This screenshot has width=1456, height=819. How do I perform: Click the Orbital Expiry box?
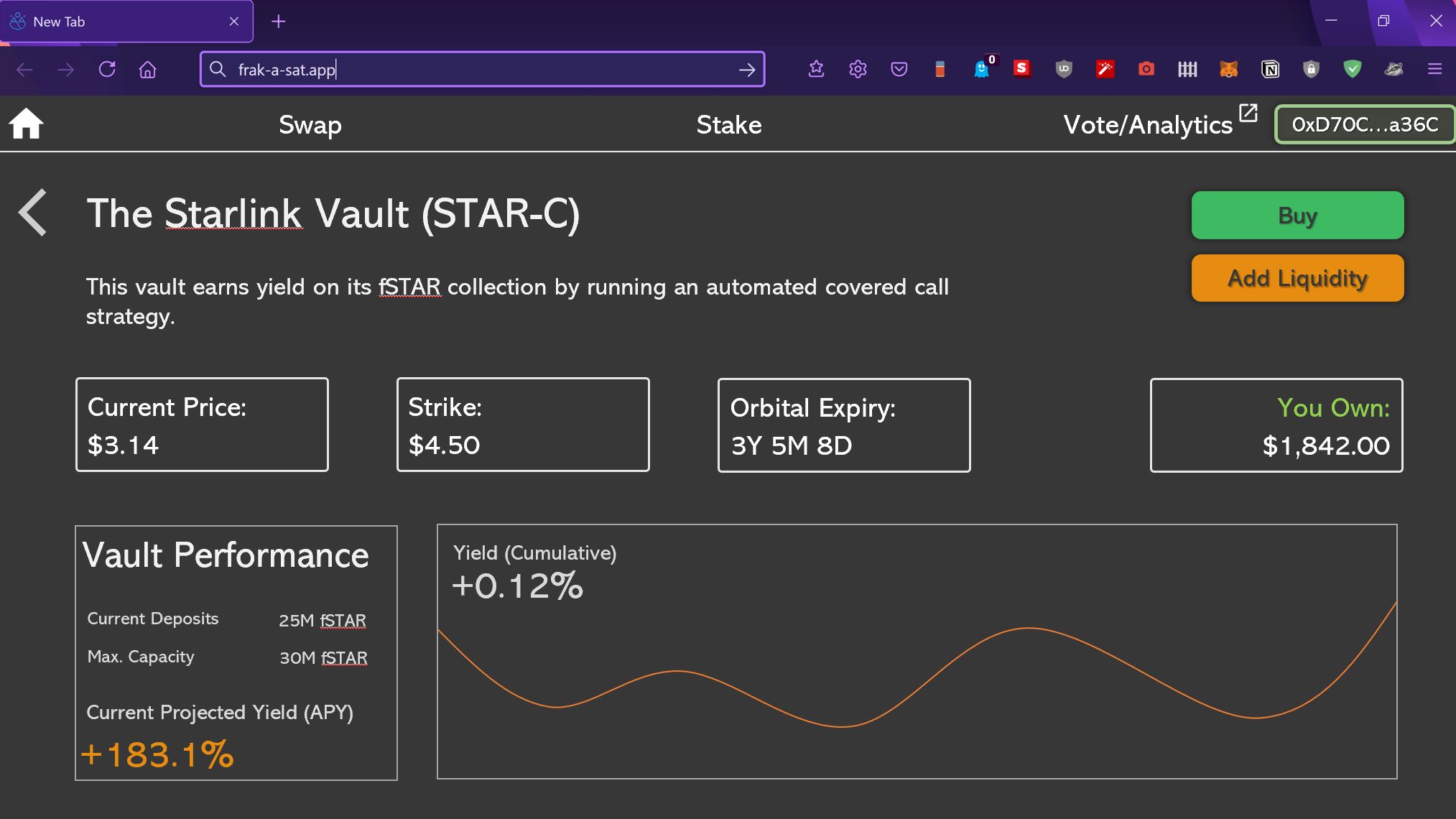(844, 425)
